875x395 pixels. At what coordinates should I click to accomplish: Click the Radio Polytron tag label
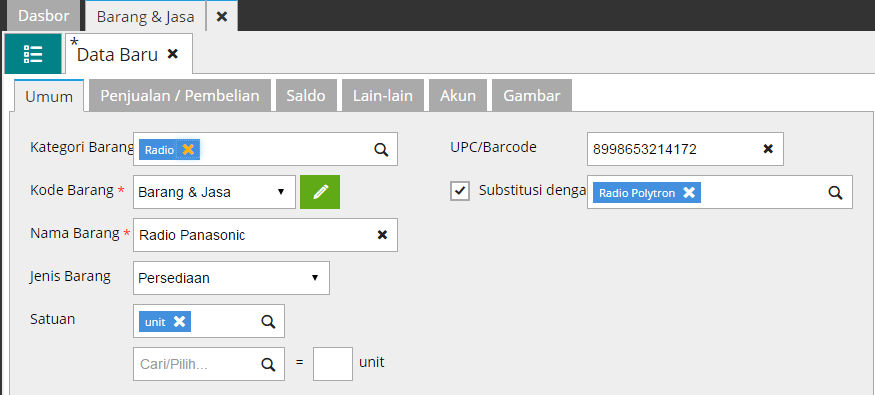point(637,193)
